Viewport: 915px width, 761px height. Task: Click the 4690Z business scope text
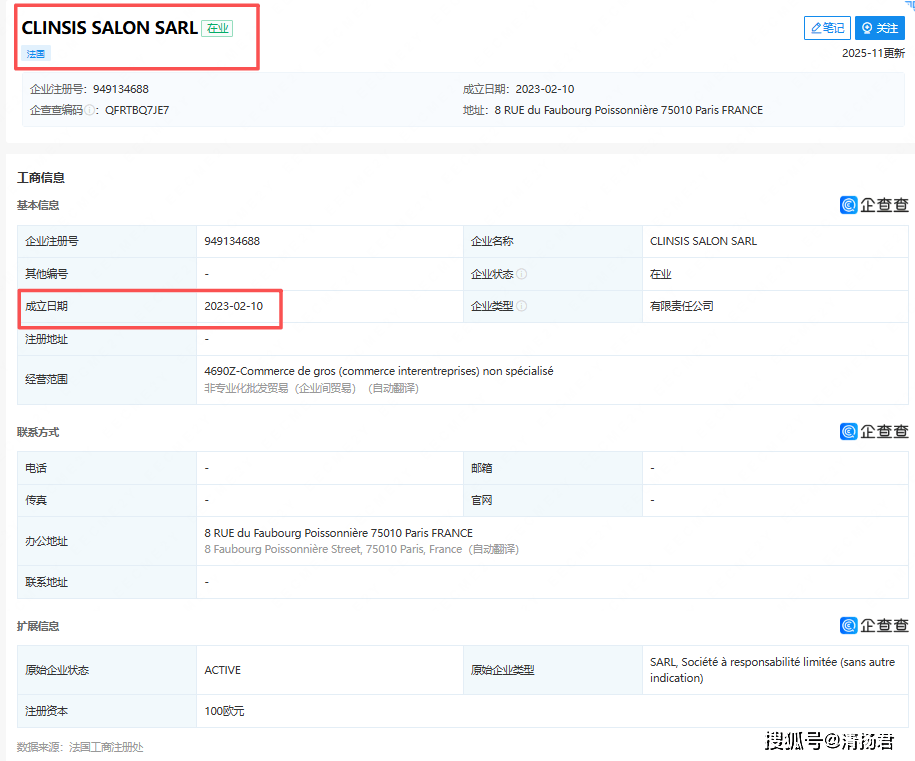pyautogui.click(x=378, y=371)
